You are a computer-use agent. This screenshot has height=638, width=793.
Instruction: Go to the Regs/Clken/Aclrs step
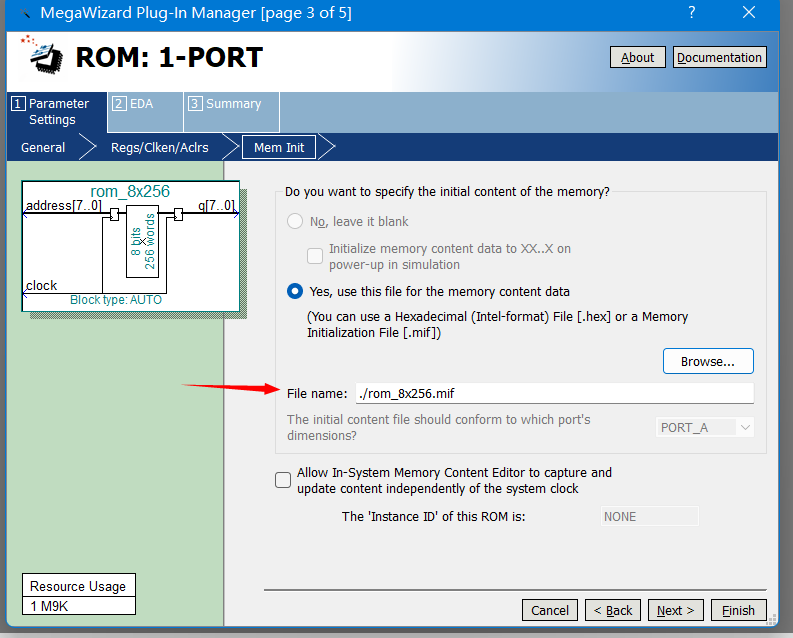click(160, 148)
